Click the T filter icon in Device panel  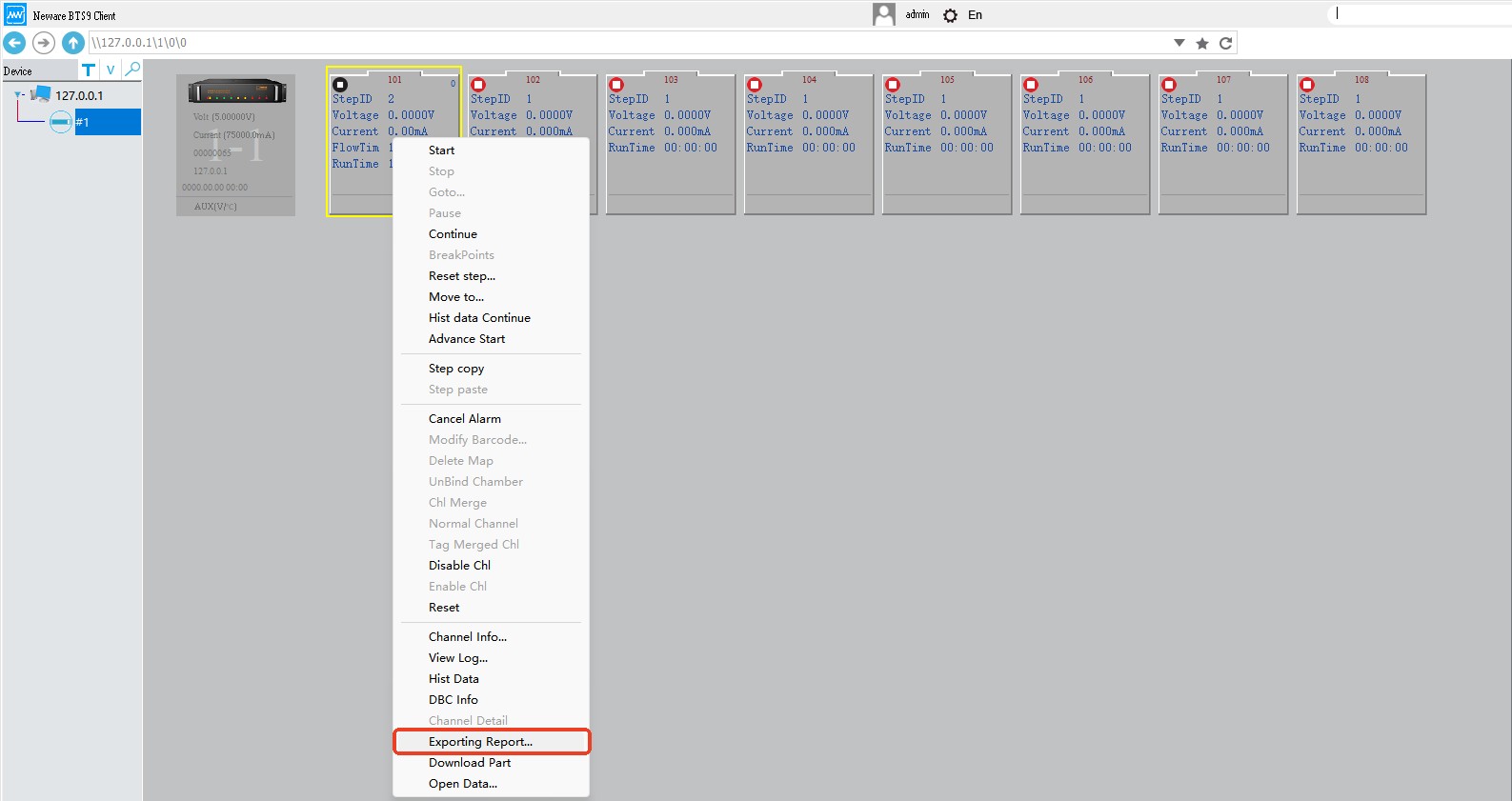89,70
